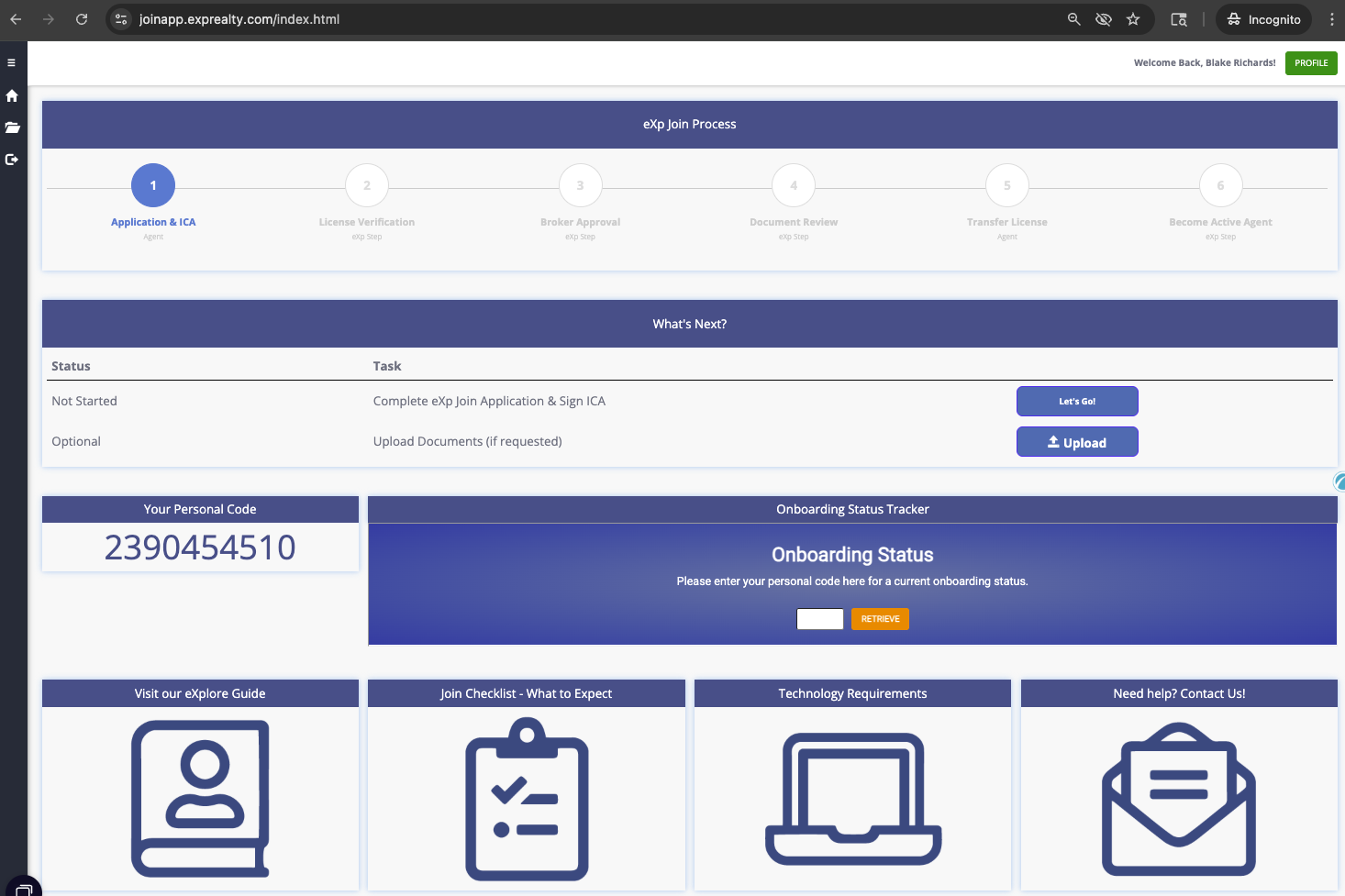Click Upload documents button
The height and width of the screenshot is (896, 1345).
[x=1077, y=442]
